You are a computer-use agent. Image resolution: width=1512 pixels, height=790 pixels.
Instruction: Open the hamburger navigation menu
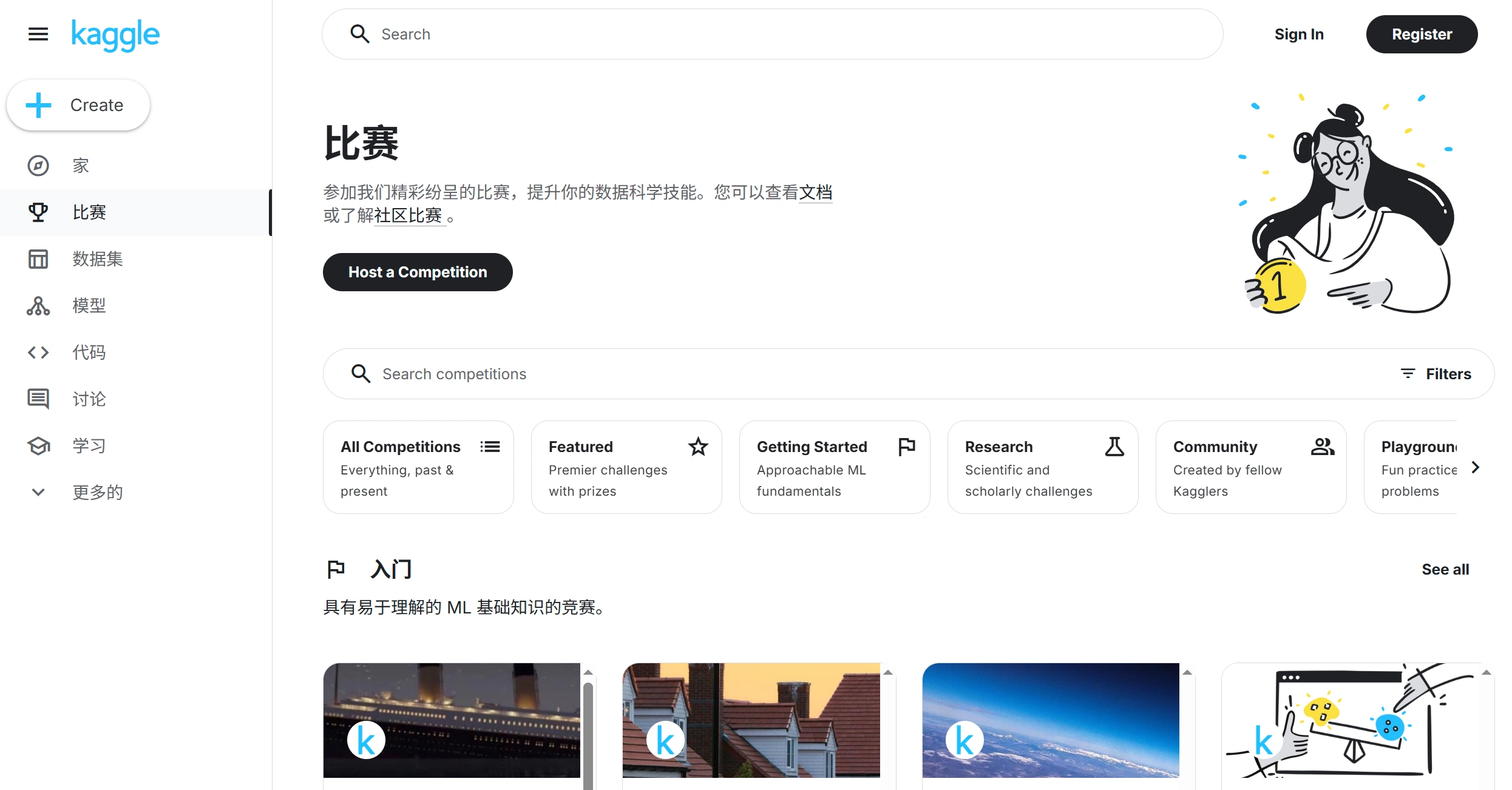click(38, 34)
